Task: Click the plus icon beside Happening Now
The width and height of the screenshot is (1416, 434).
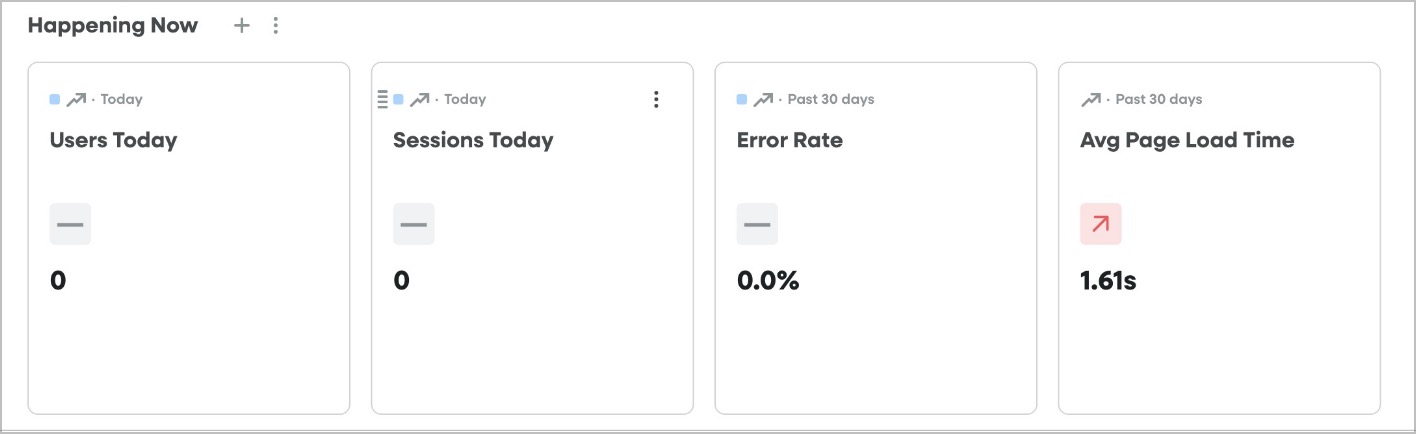Action: [241, 26]
